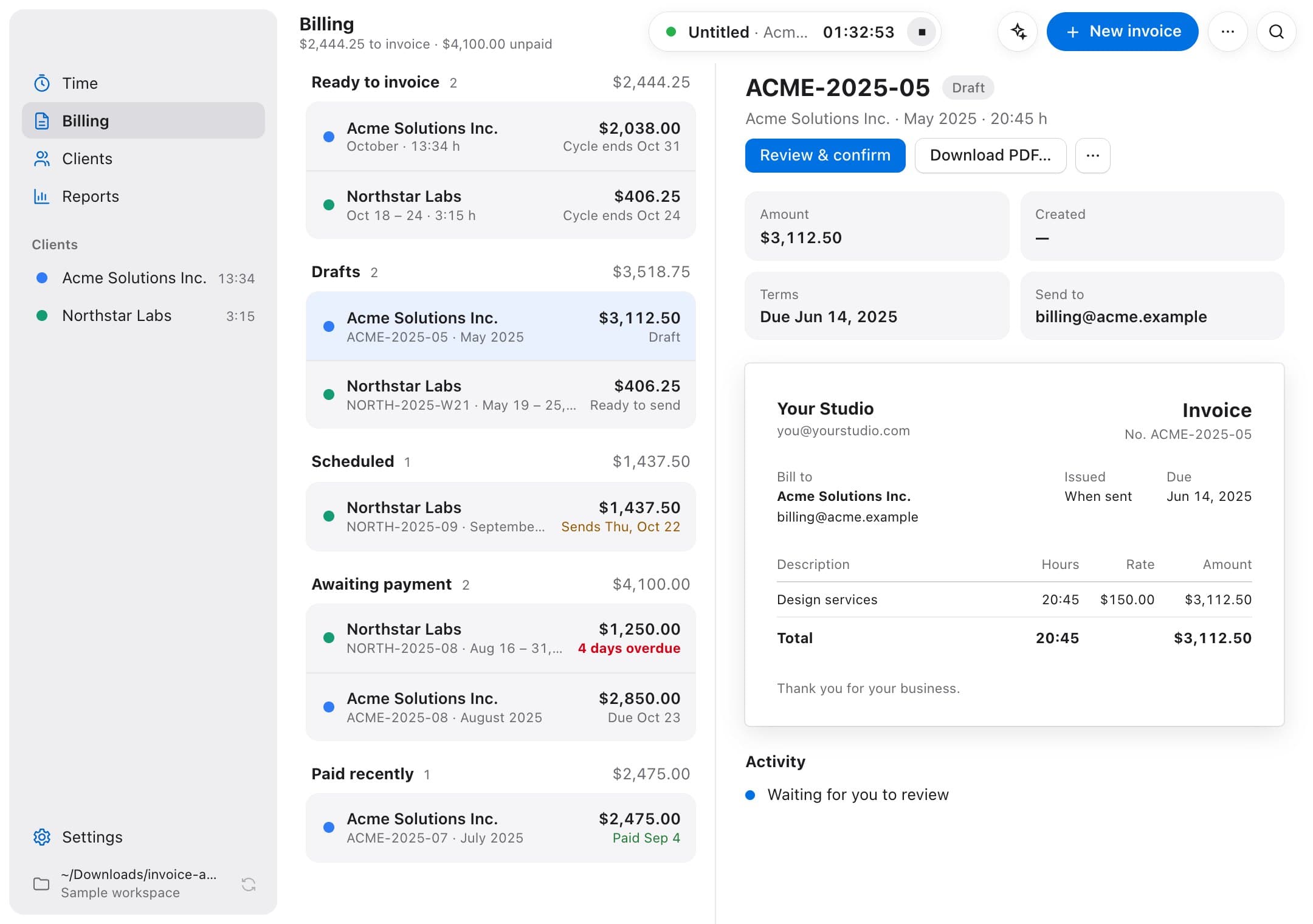The height and width of the screenshot is (924, 1313).
Task: Open Acme October ready-to-invoice entry
Action: (x=501, y=137)
